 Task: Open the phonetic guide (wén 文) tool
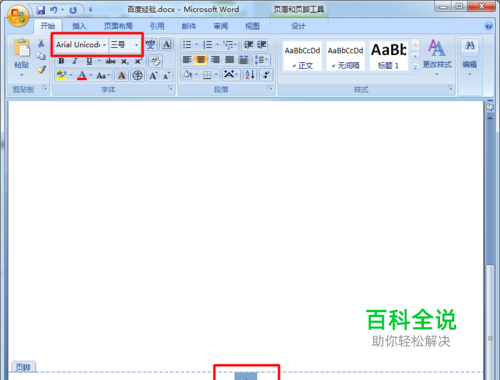151,44
